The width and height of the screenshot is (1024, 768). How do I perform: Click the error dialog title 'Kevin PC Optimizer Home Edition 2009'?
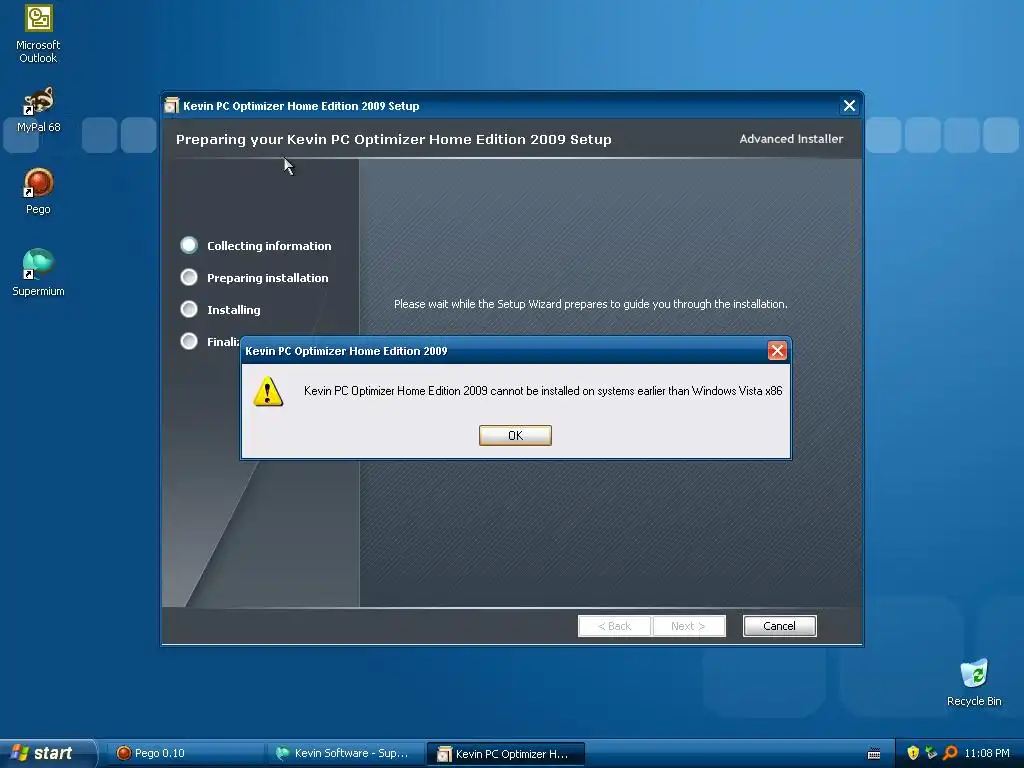(x=346, y=351)
